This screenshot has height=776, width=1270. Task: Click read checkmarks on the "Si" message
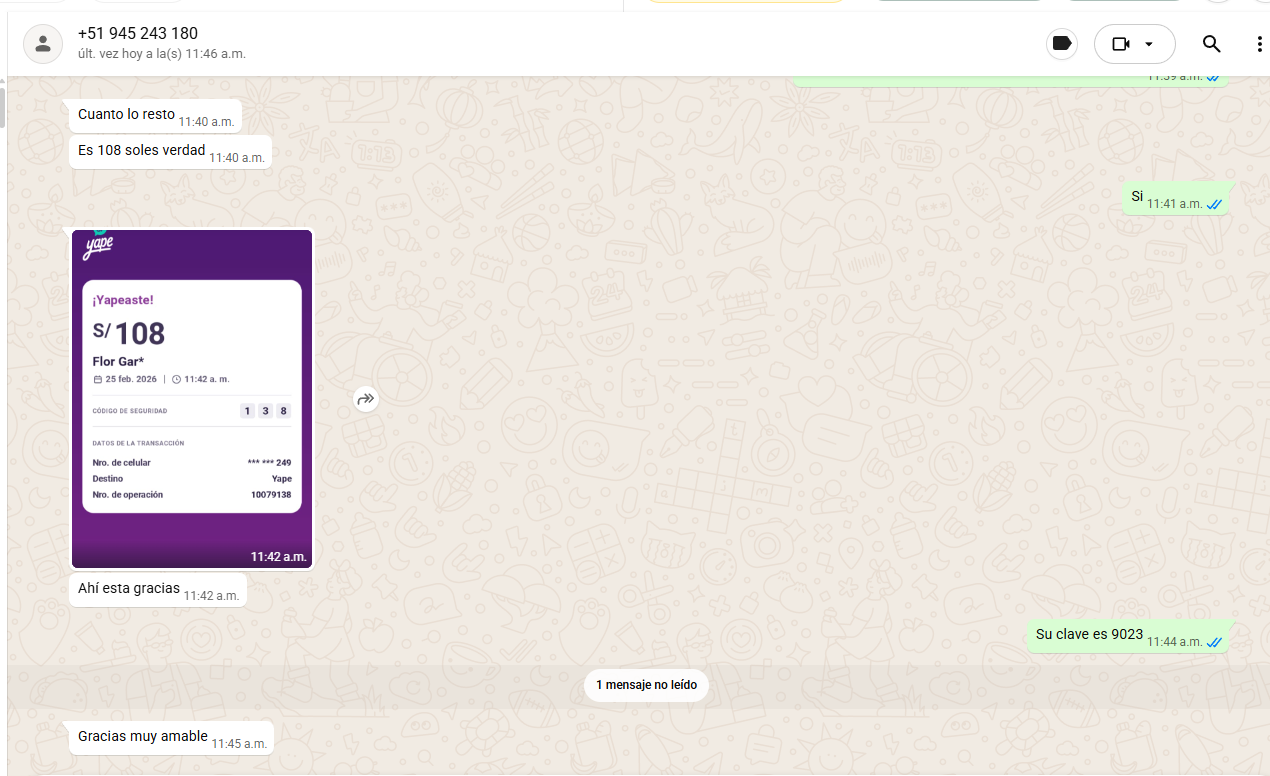pos(1214,204)
